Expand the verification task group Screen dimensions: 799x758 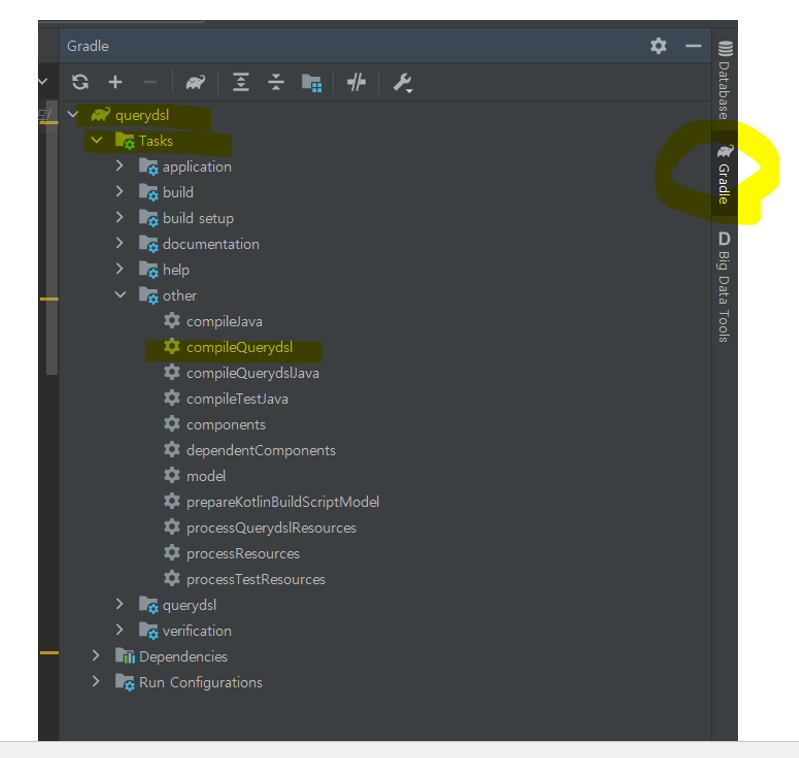pos(119,630)
